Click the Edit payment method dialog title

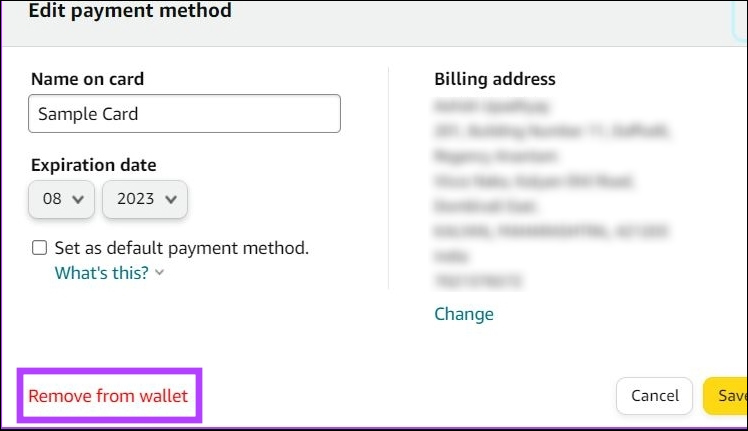pos(130,12)
